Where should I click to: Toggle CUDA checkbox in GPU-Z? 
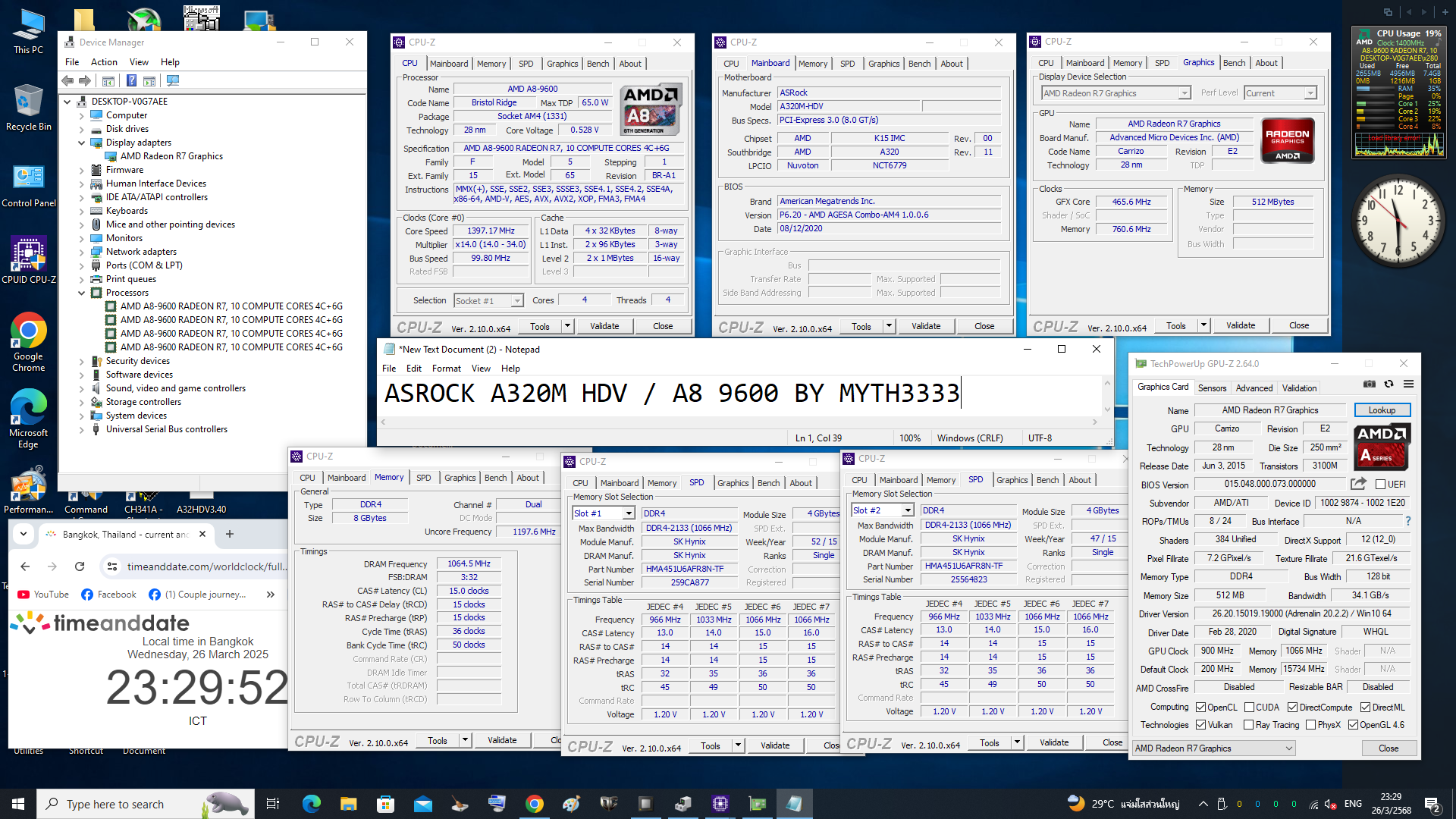[x=1249, y=707]
